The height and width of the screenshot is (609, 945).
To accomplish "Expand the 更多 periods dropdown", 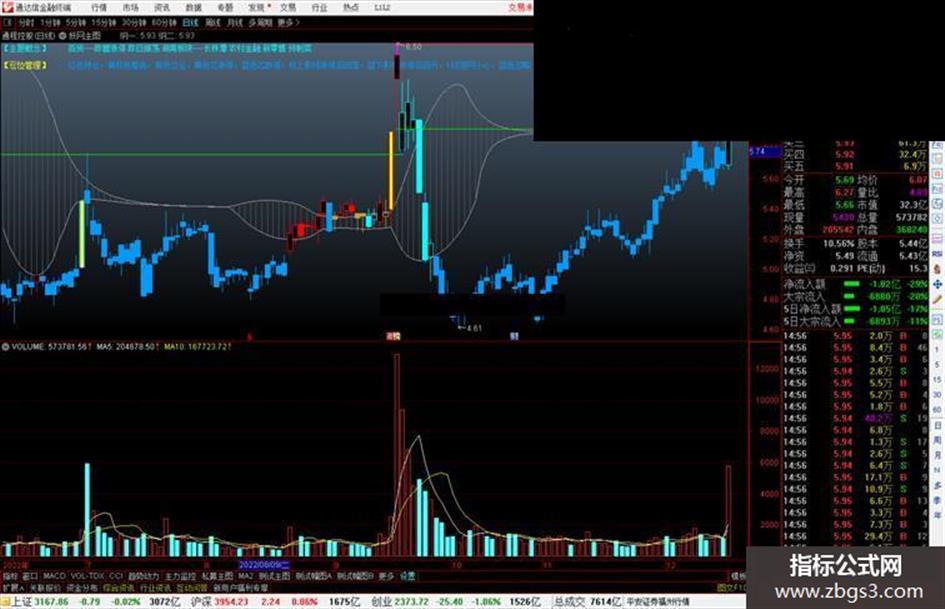I will (x=288, y=22).
